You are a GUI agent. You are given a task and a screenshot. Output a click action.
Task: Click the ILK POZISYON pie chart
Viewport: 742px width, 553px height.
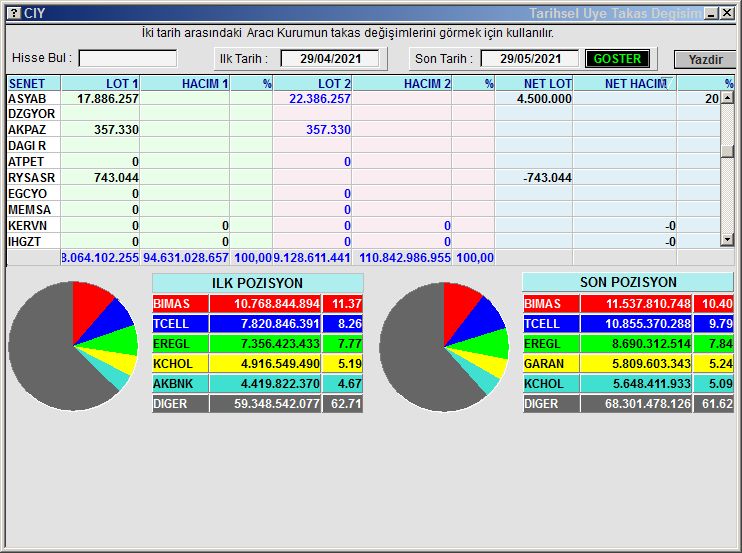point(73,346)
